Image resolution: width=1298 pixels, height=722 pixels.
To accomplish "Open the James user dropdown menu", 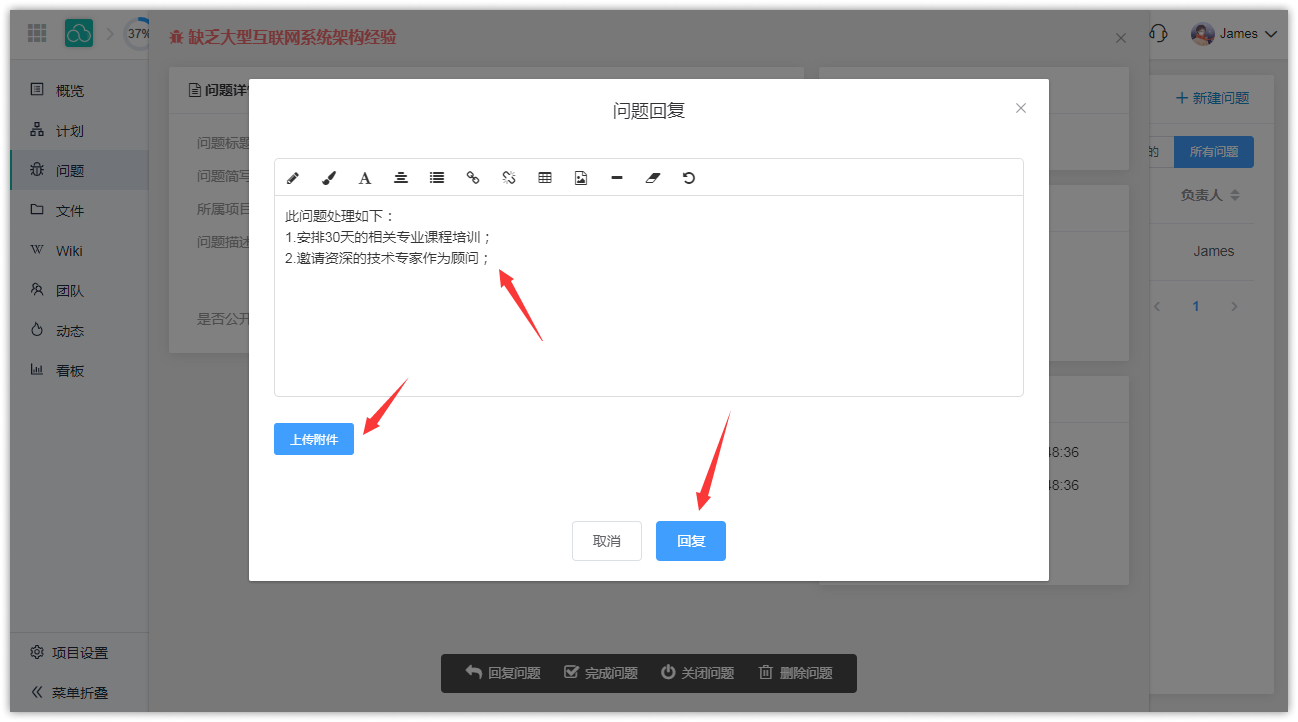I will point(1236,34).
